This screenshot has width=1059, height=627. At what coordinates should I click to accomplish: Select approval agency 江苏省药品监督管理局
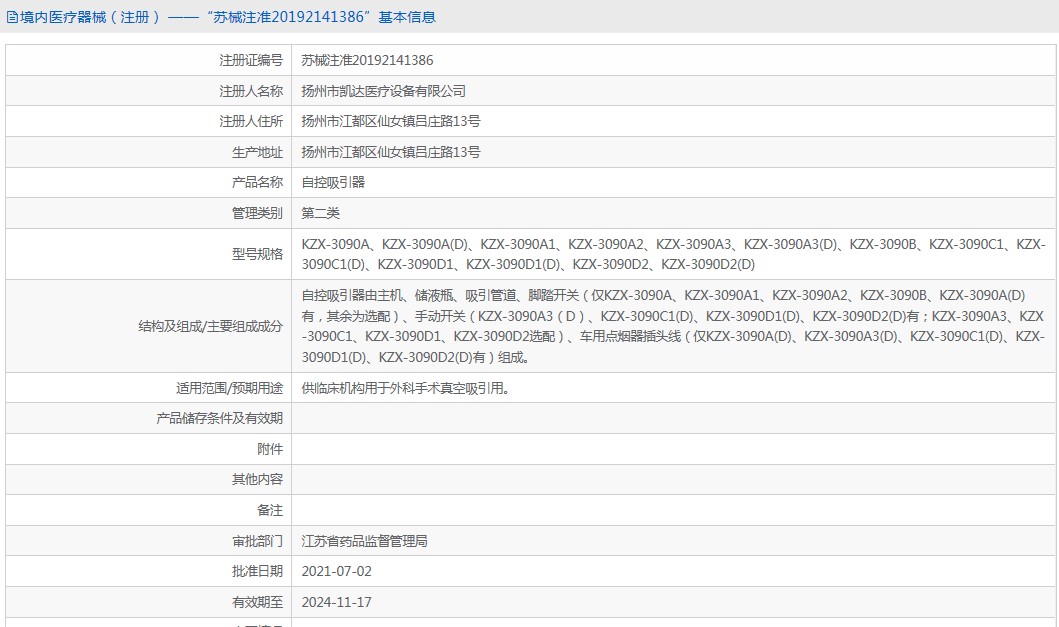pyautogui.click(x=365, y=541)
